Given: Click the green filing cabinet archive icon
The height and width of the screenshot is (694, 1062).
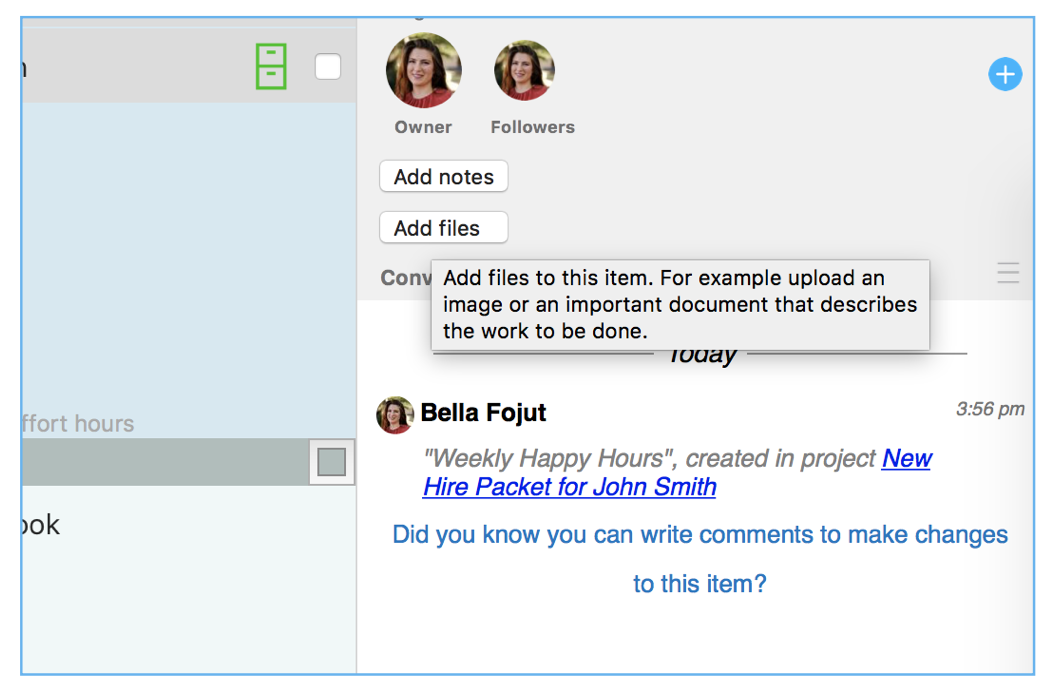Looking at the screenshot, I should [270, 67].
